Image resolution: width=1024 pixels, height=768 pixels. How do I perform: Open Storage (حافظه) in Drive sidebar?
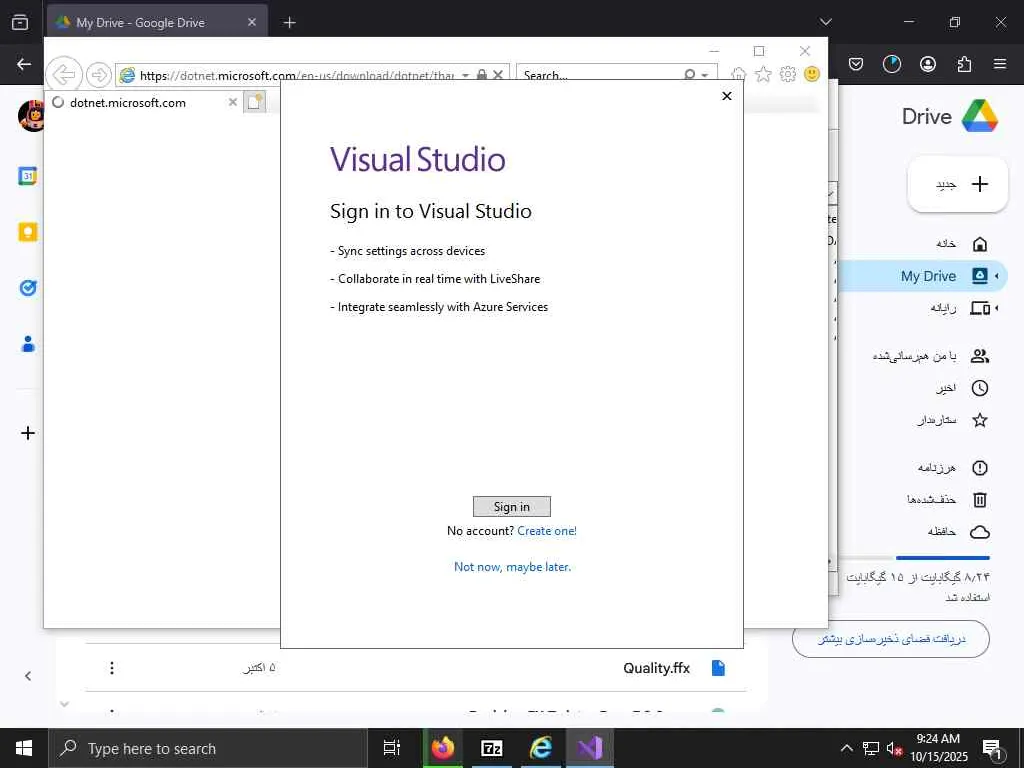click(959, 532)
